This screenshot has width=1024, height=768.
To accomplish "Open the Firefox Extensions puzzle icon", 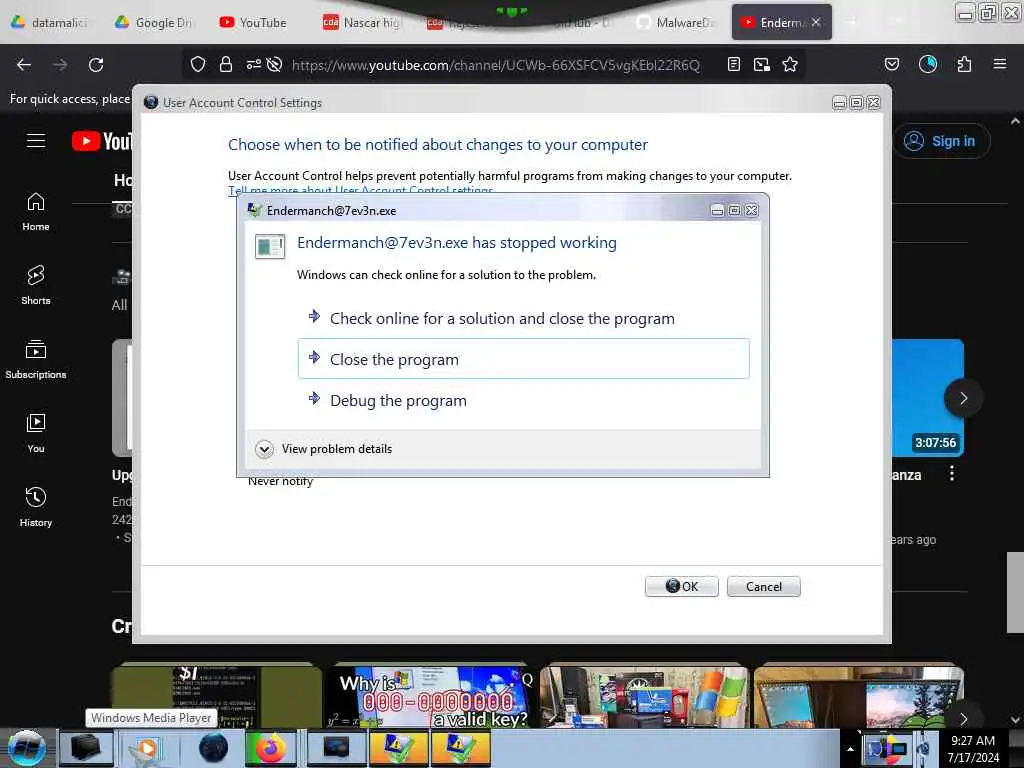I will [964, 64].
